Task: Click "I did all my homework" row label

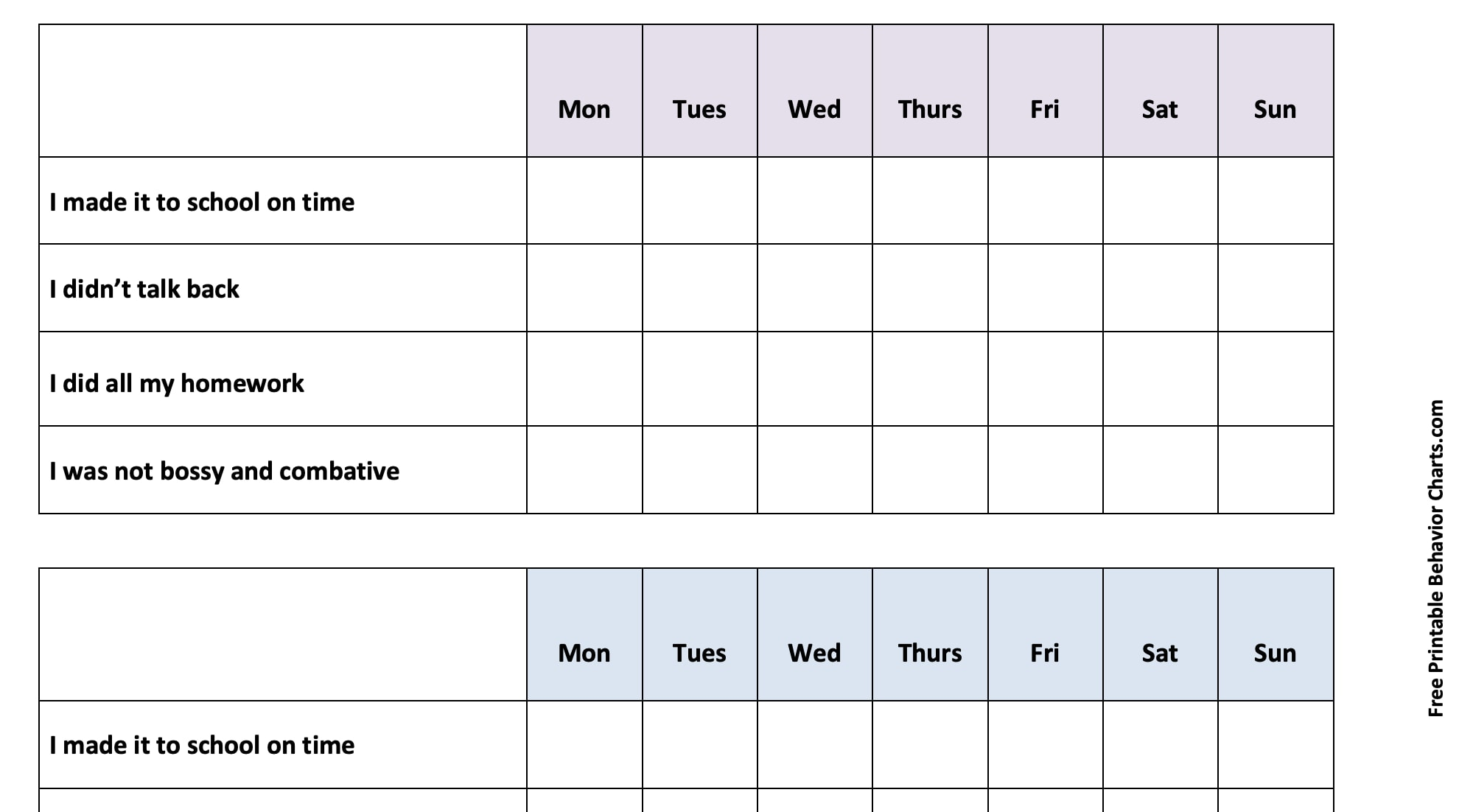Action: pyautogui.click(x=177, y=383)
